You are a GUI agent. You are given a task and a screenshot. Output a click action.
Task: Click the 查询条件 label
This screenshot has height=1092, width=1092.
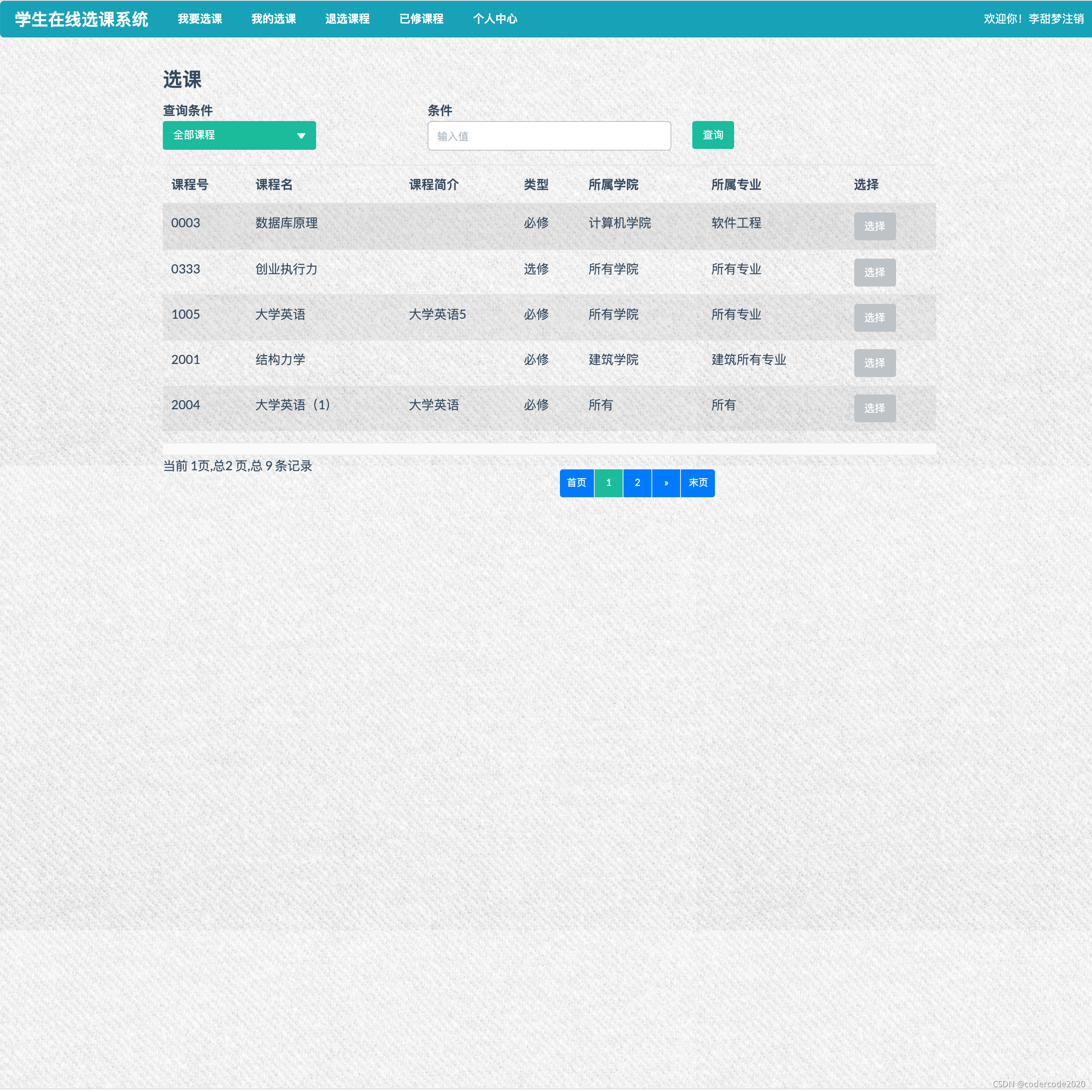(188, 110)
